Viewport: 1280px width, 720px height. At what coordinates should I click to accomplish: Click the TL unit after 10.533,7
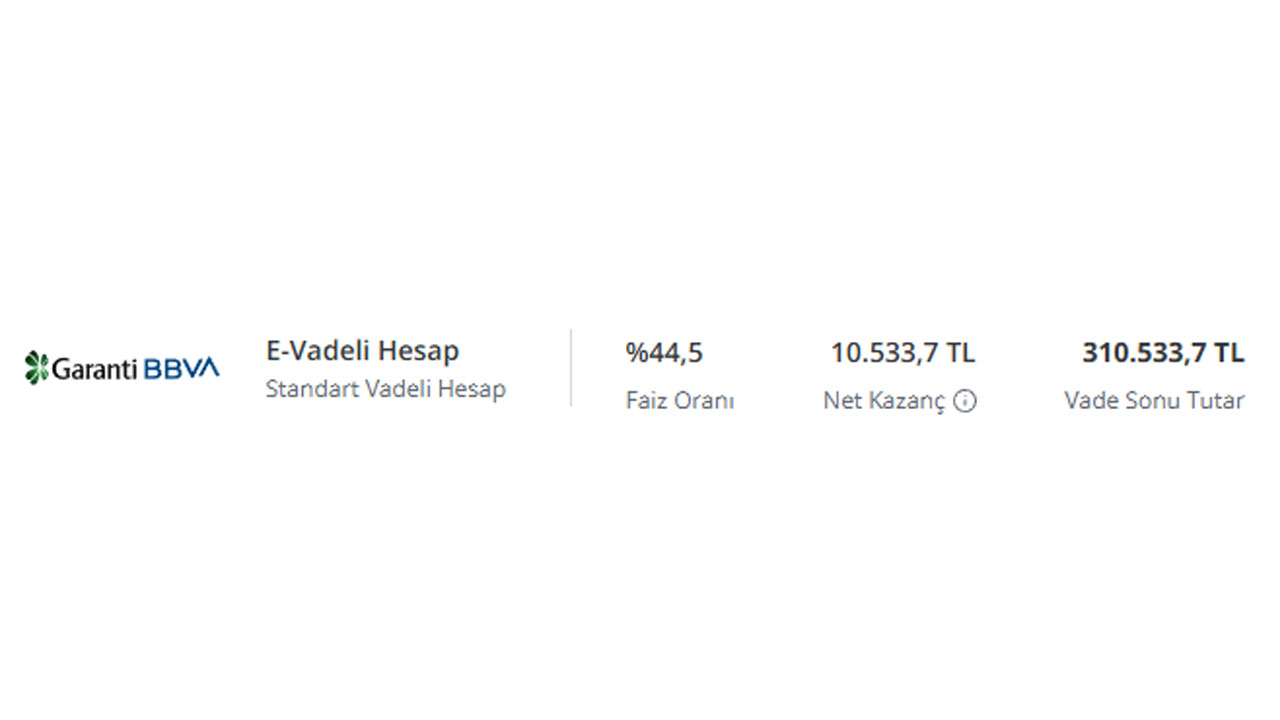[x=961, y=353]
